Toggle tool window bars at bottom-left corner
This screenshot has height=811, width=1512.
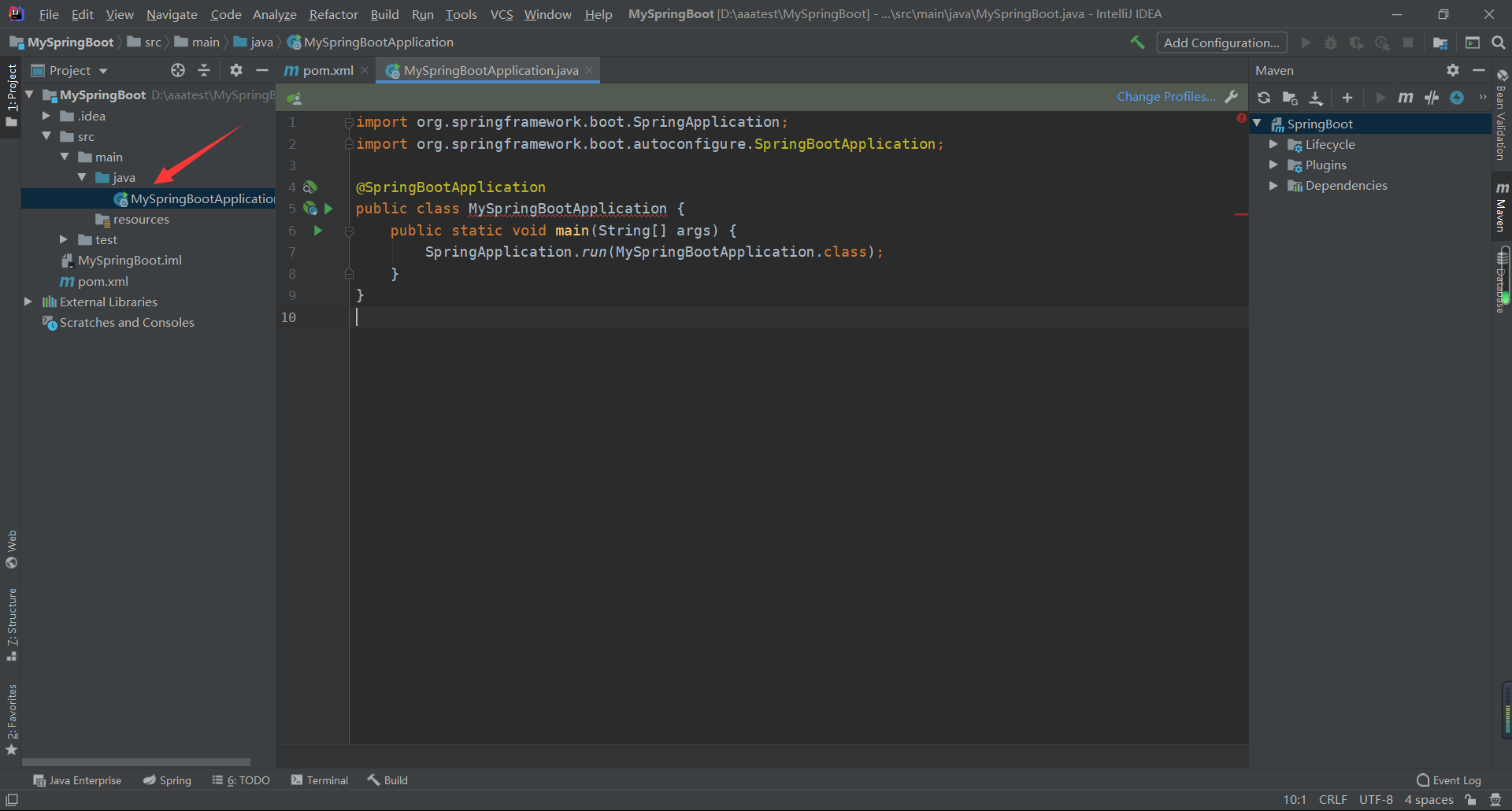(12, 800)
